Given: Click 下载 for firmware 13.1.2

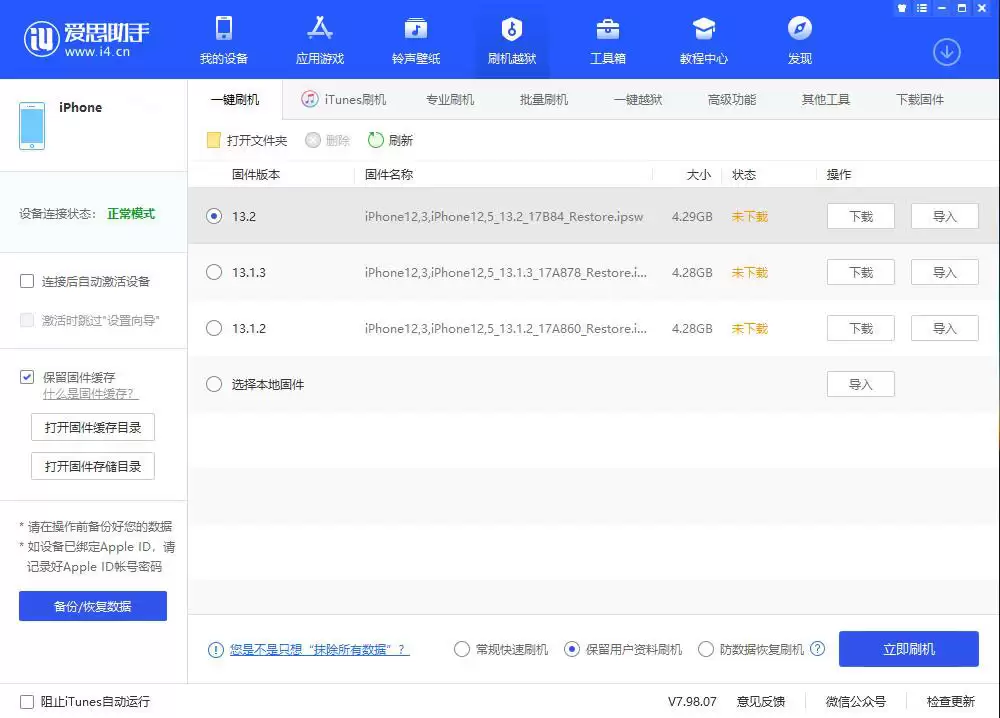Looking at the screenshot, I should pyautogui.click(x=860, y=328).
